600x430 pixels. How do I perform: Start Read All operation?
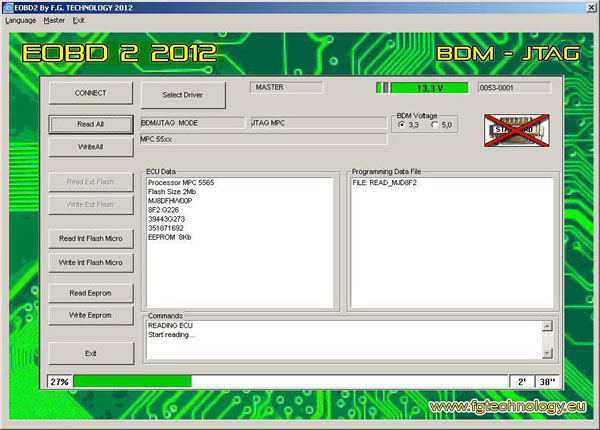91,124
